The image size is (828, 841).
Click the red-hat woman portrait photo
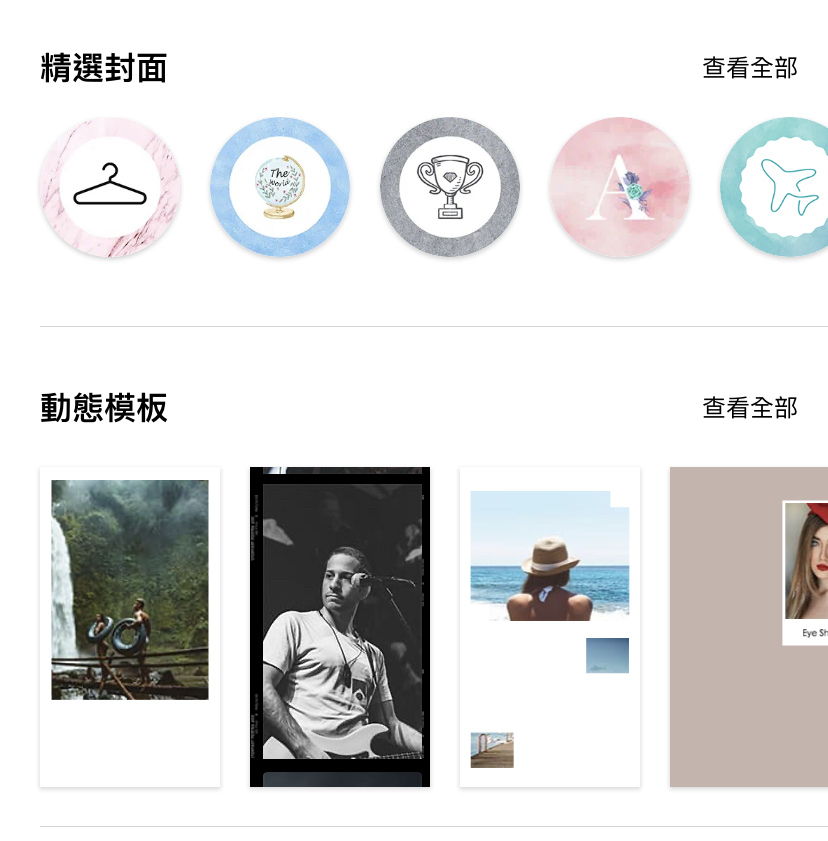coord(807,560)
